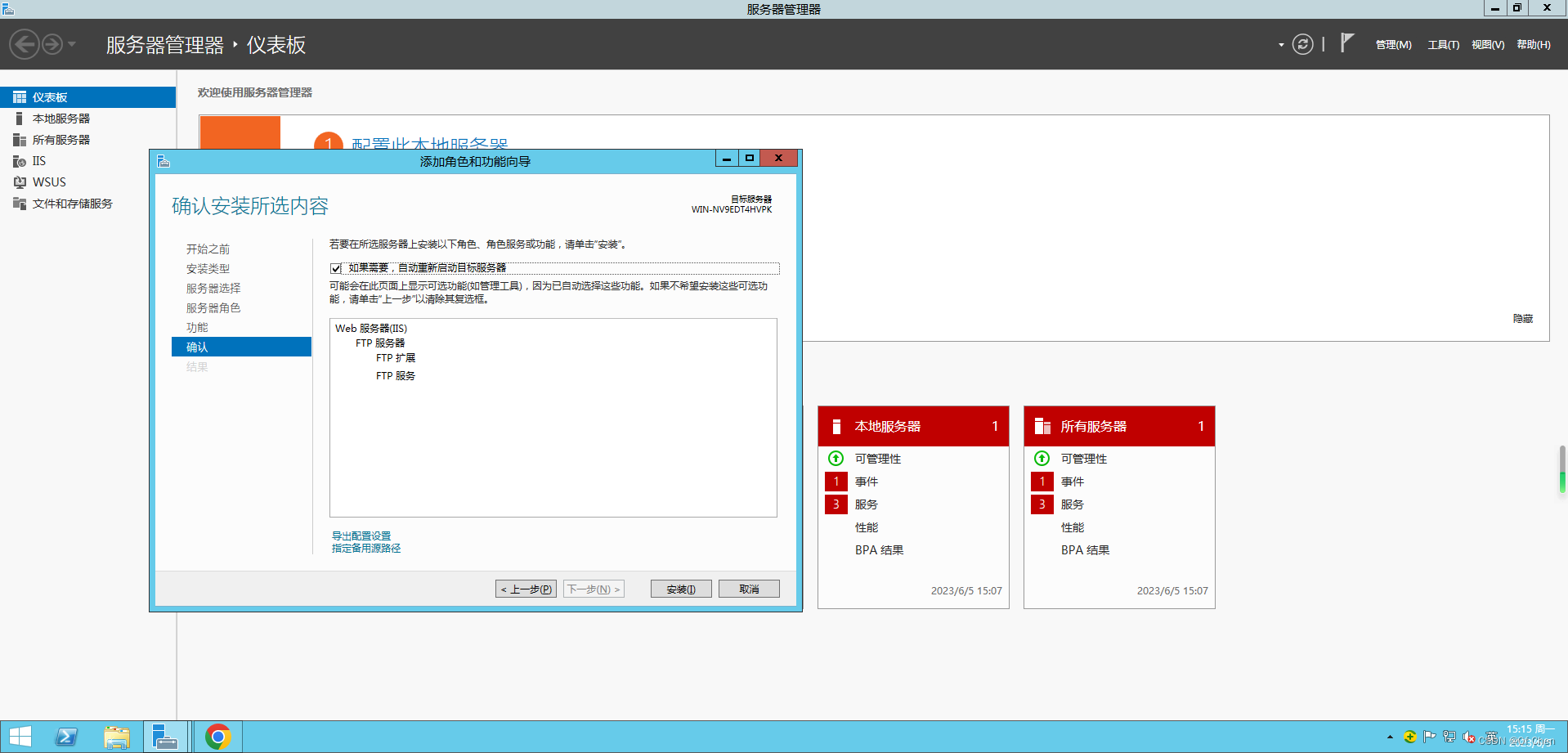Viewport: 1568px width, 753px height.
Task: Open BPA 结果 in the 所有服务器 tile
Action: [x=1086, y=550]
